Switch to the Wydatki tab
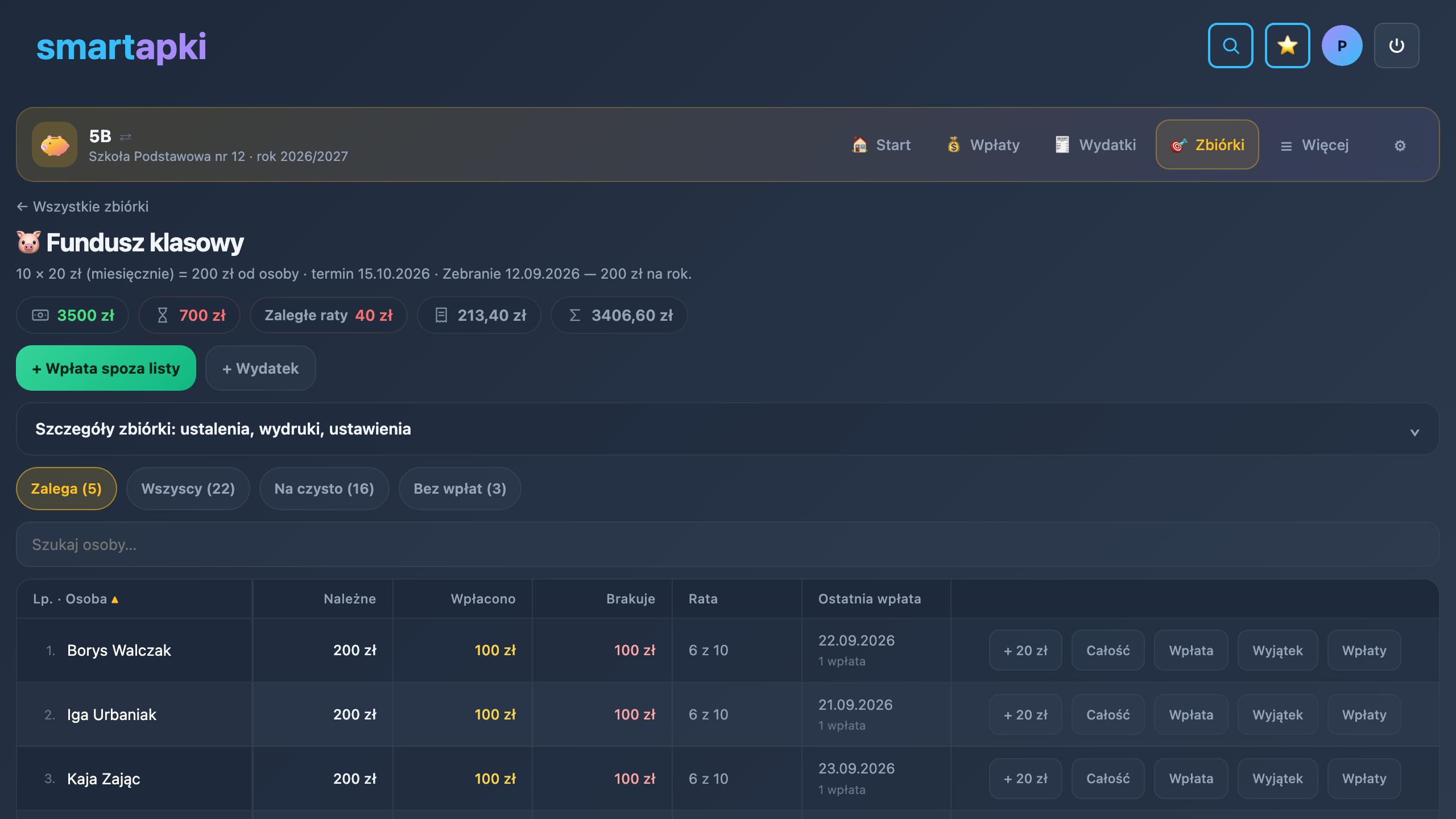 pos(1095,145)
